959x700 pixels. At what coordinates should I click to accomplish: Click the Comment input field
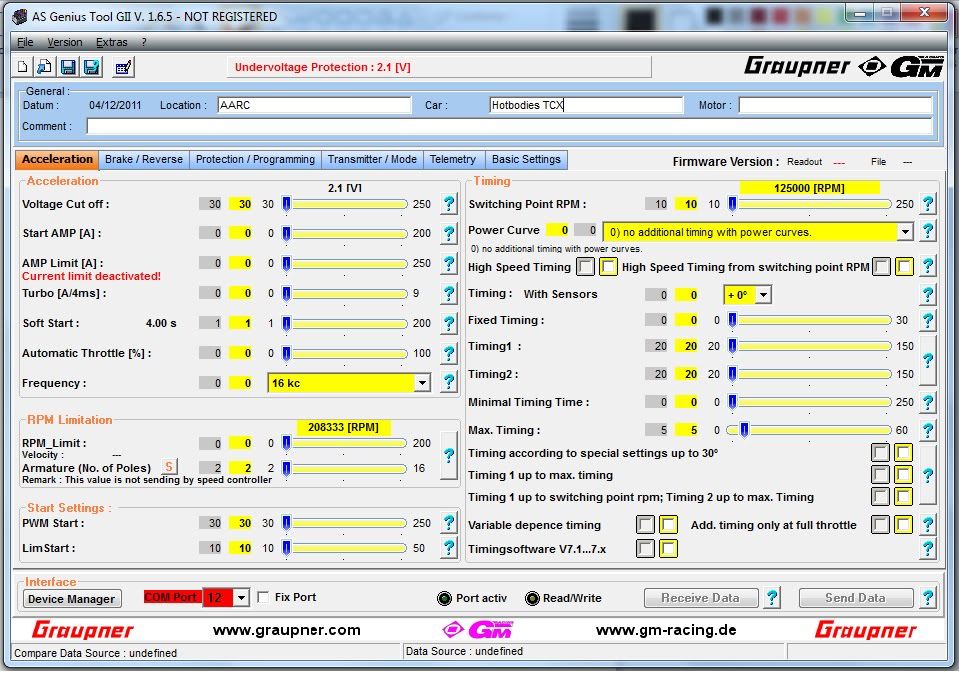click(x=509, y=127)
